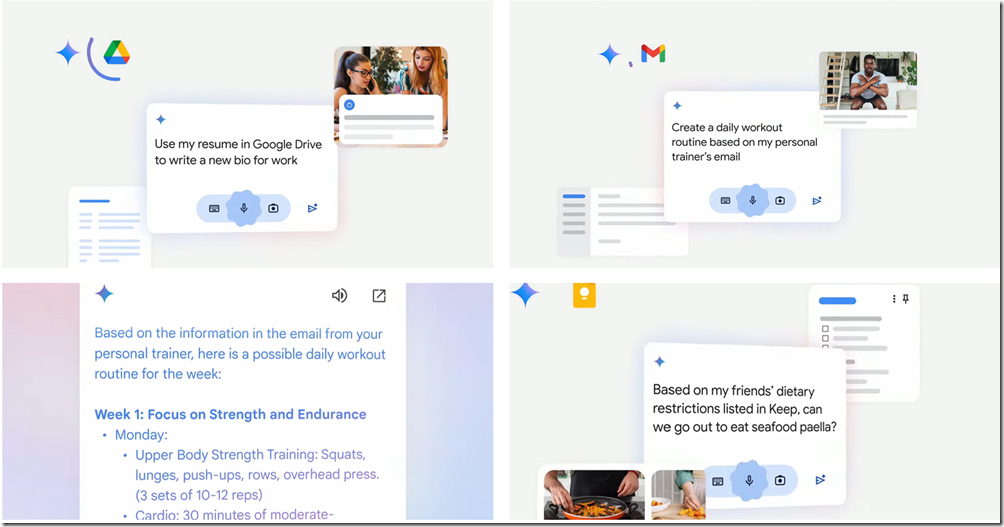Click the keyboard icon in resume prompt card
Screen dimensions: 1004x527
click(x=215, y=209)
